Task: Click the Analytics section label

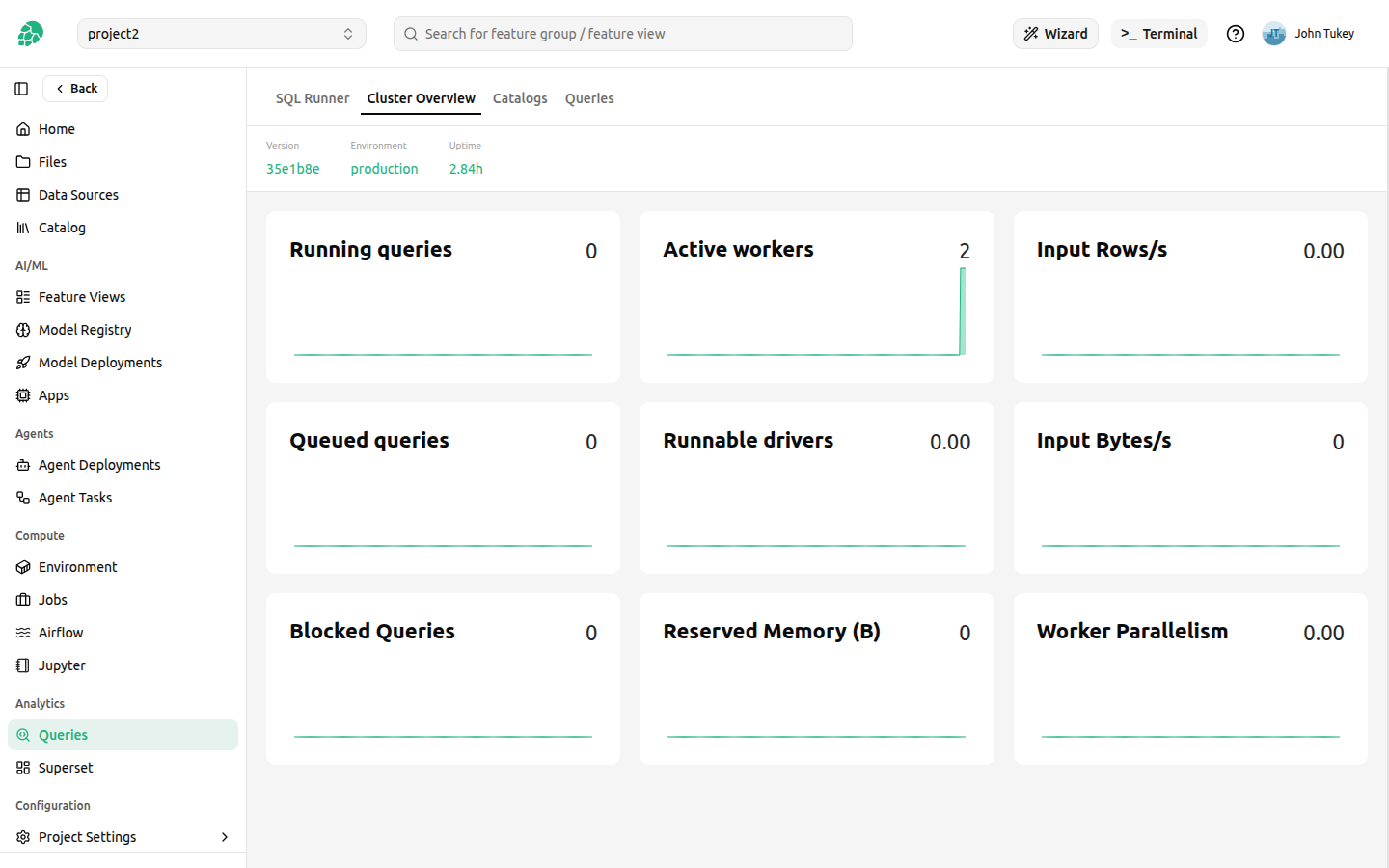Action: pyautogui.click(x=41, y=704)
